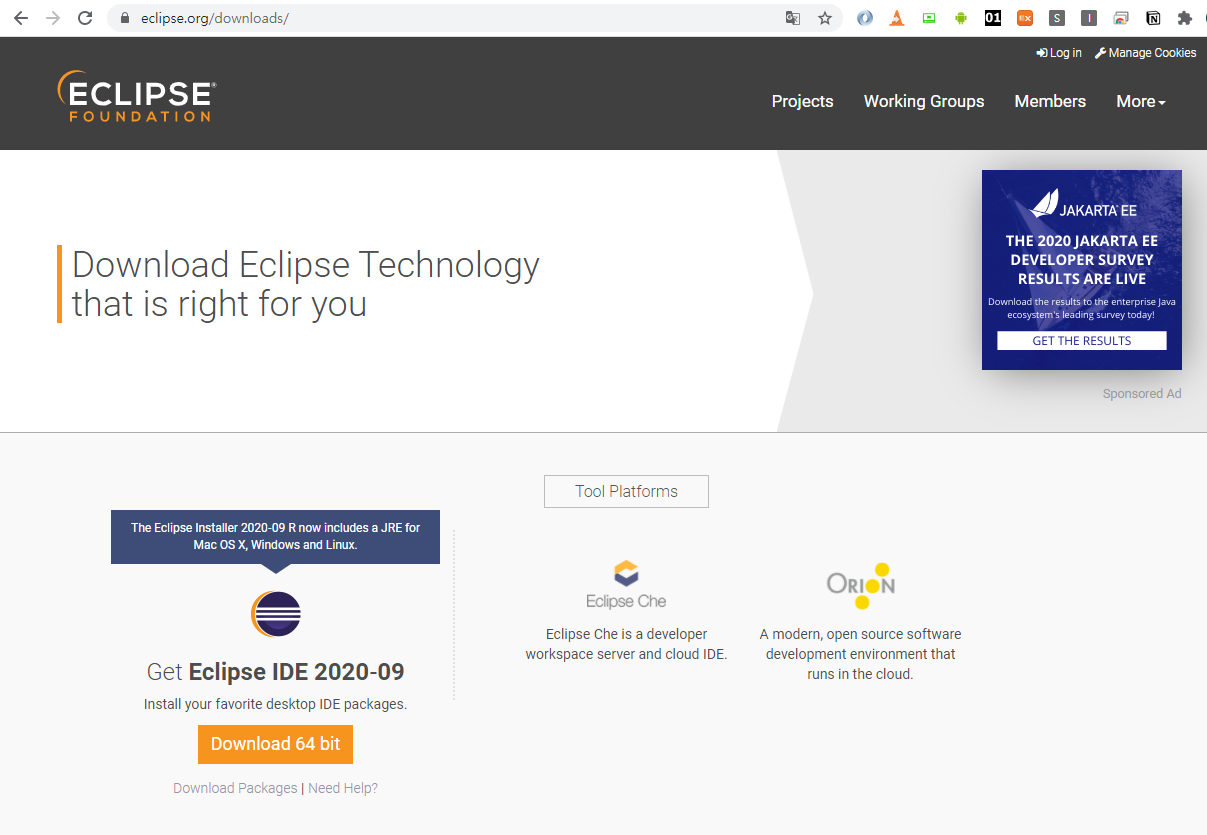Click the Eclipse IDE round logo
1207x835 pixels.
[275, 614]
